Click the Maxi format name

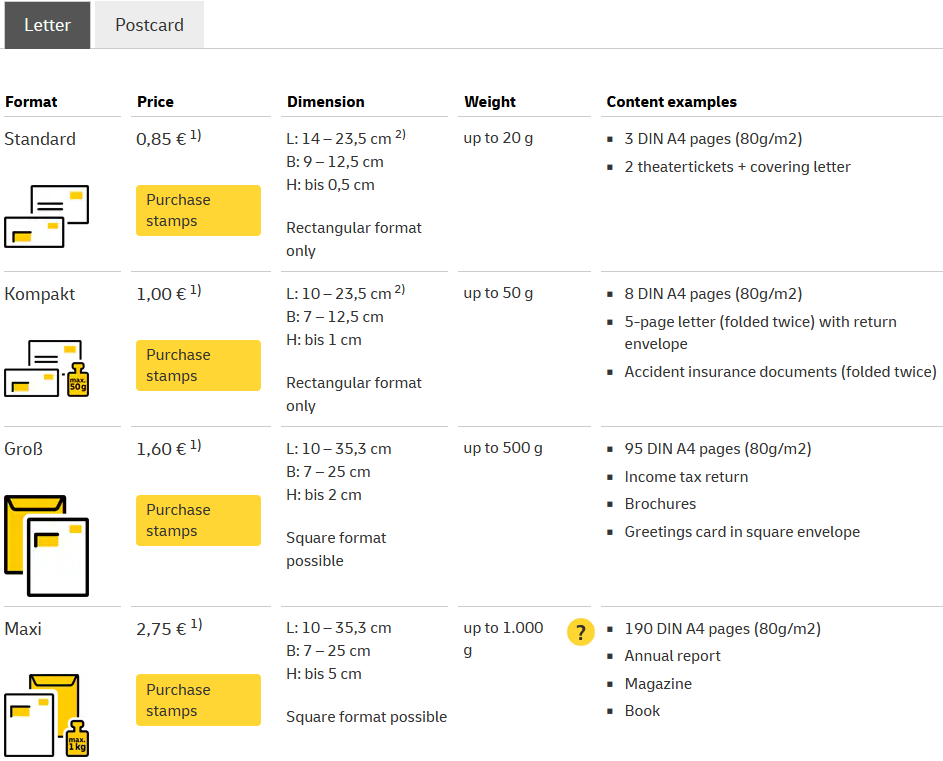(23, 629)
